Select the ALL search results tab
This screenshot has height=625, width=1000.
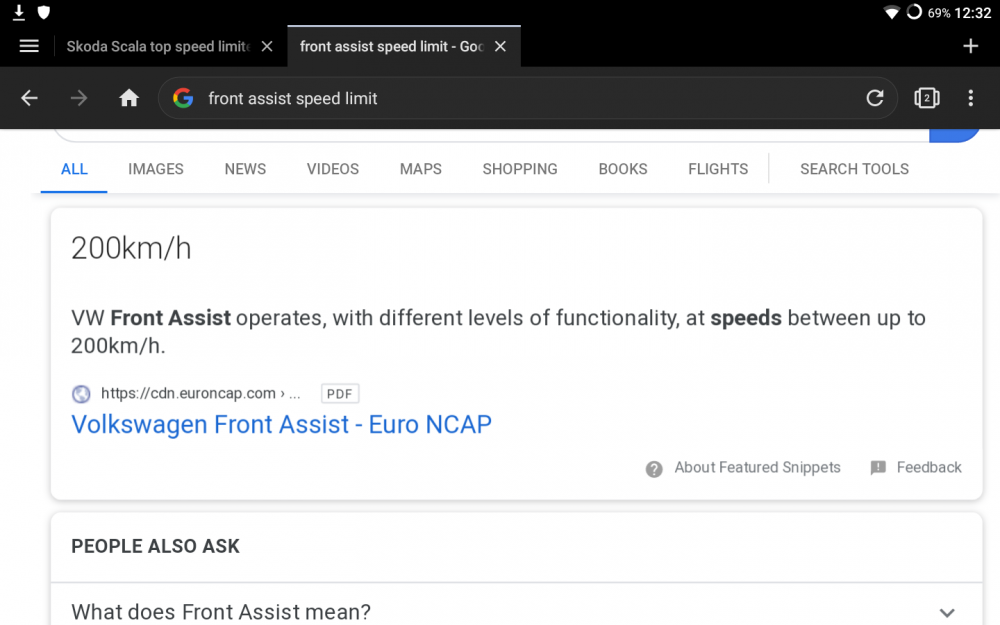(74, 169)
